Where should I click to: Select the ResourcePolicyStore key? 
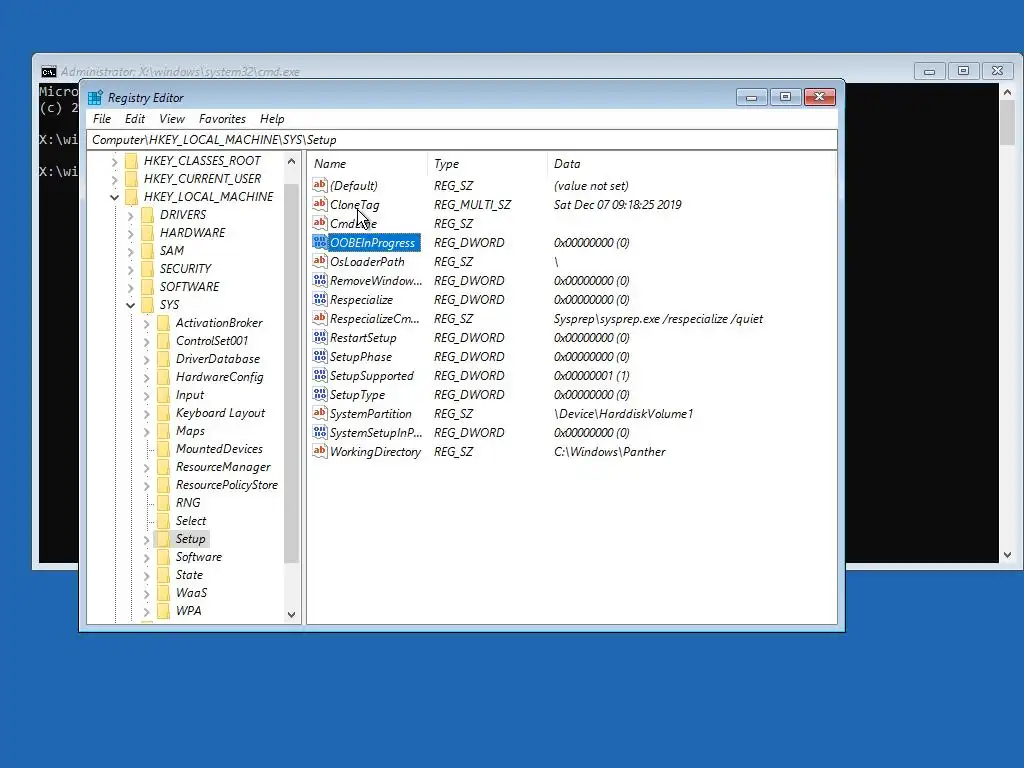[x=227, y=485]
